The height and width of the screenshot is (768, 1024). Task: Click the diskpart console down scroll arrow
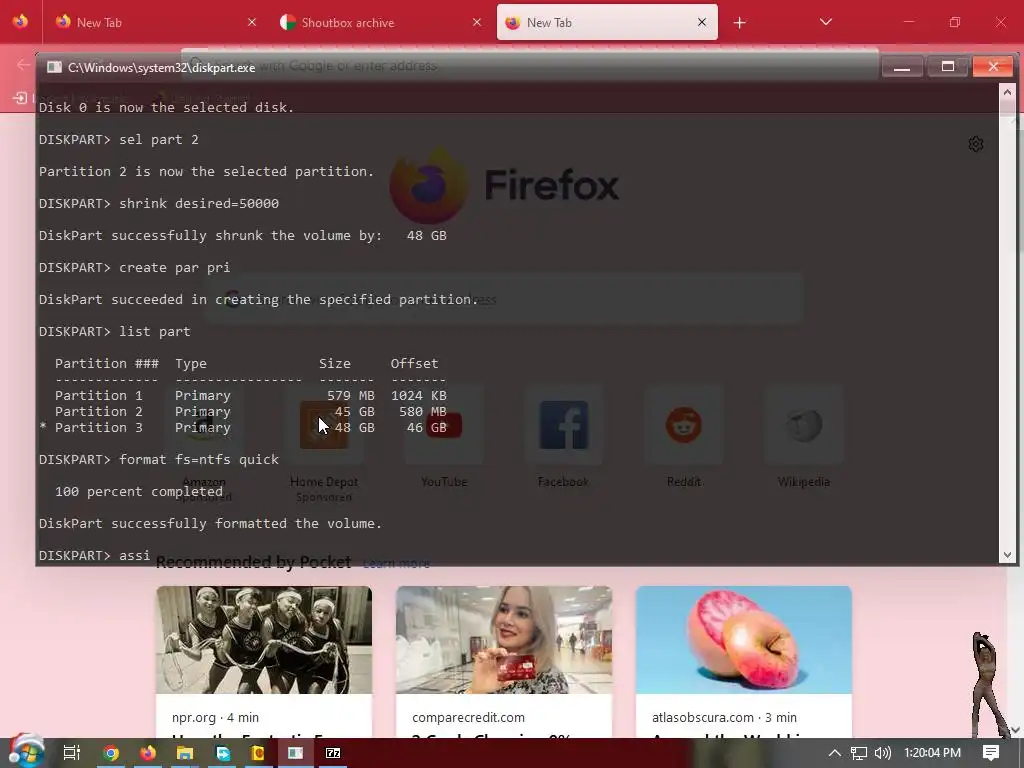pos(1007,555)
